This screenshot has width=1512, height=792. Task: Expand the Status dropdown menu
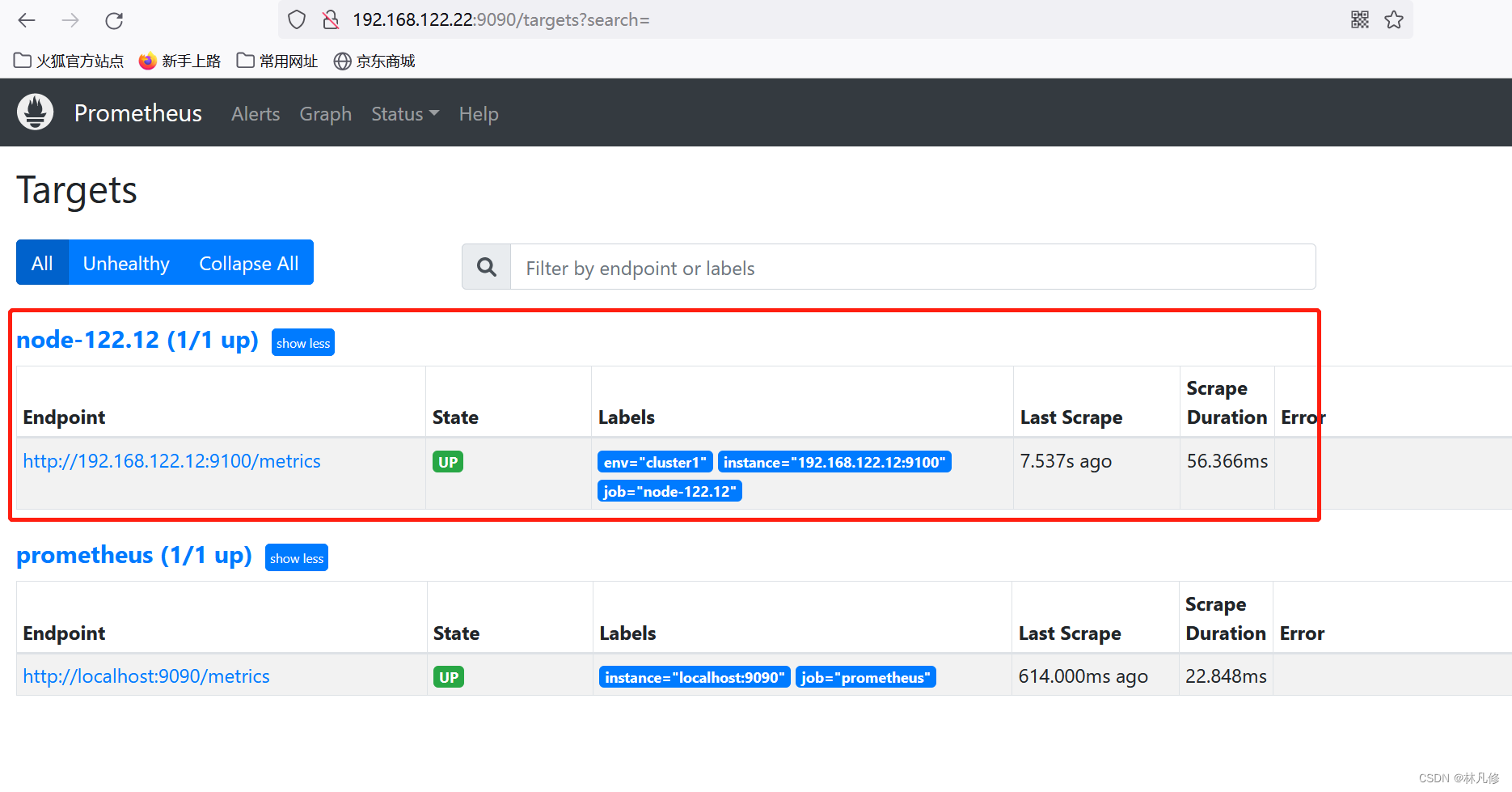[x=405, y=114]
